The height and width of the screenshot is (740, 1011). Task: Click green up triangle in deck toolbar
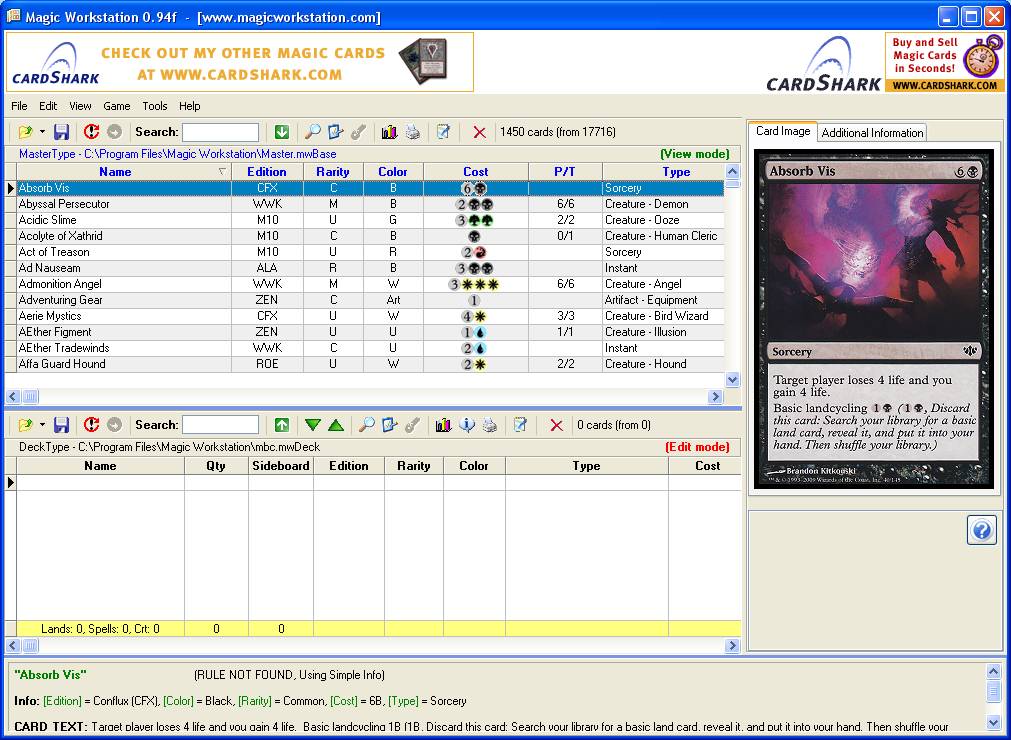tap(336, 425)
